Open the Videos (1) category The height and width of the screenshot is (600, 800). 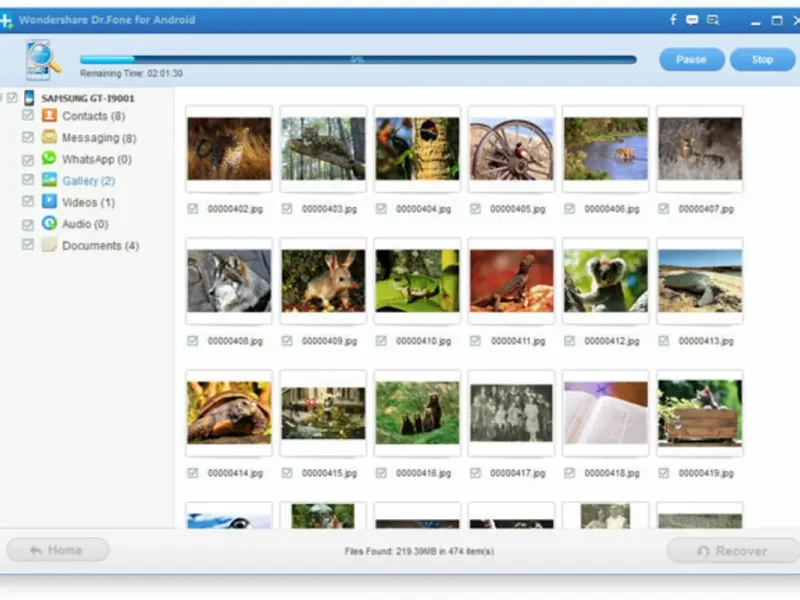[88, 203]
